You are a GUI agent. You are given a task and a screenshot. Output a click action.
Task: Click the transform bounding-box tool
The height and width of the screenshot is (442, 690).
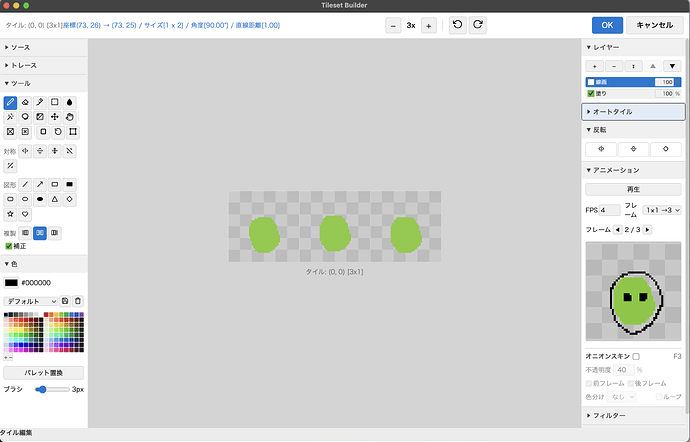(73, 132)
